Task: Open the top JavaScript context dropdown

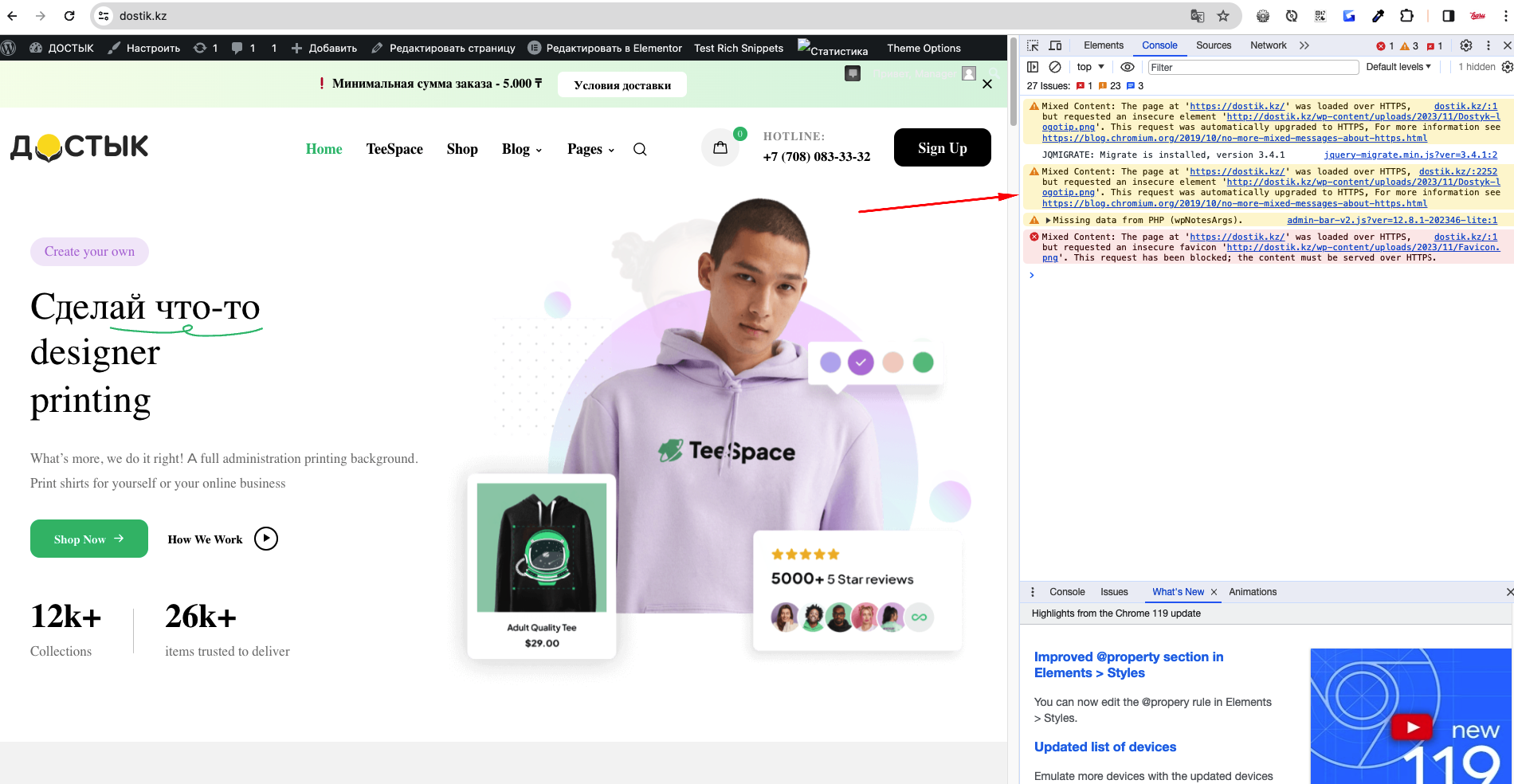Action: (1090, 67)
